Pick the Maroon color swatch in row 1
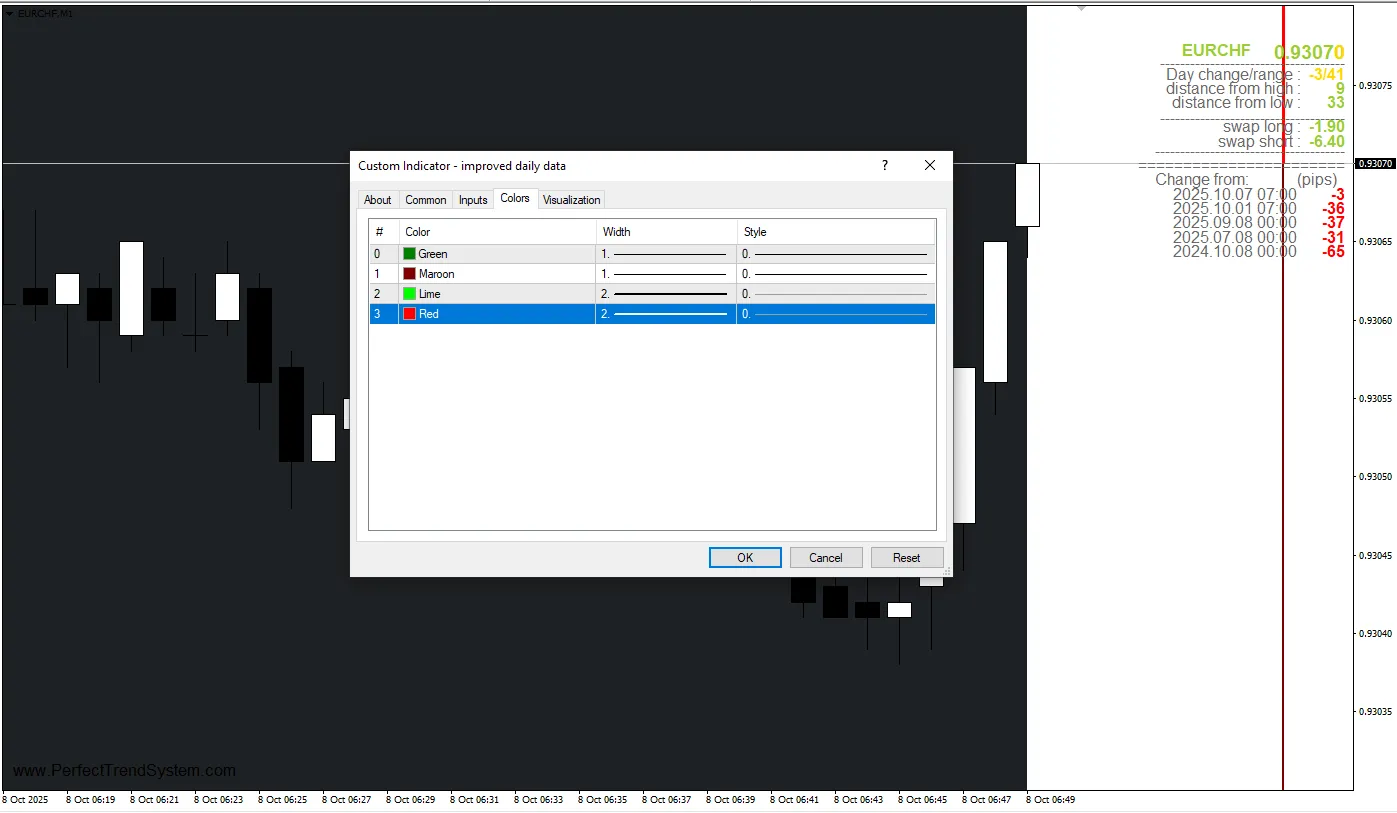The image size is (1397, 813). [409, 274]
